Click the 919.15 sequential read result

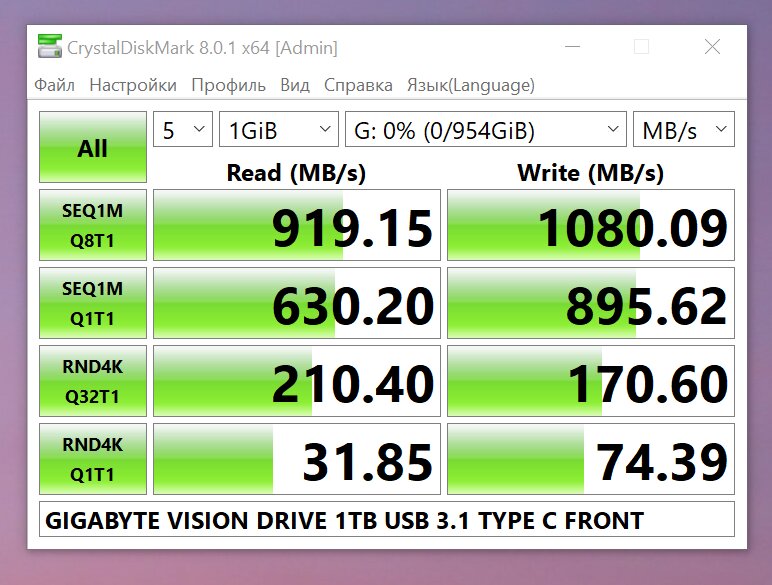point(297,225)
